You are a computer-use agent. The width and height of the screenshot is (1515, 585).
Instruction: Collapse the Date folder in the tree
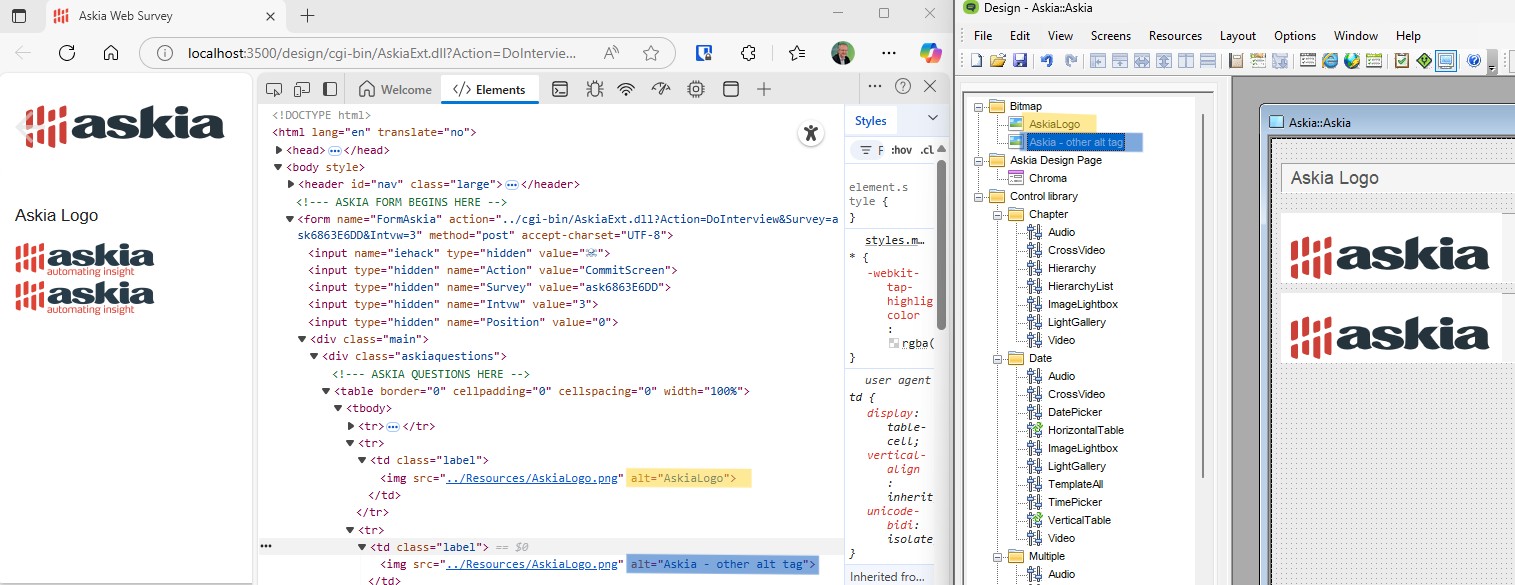click(995, 358)
